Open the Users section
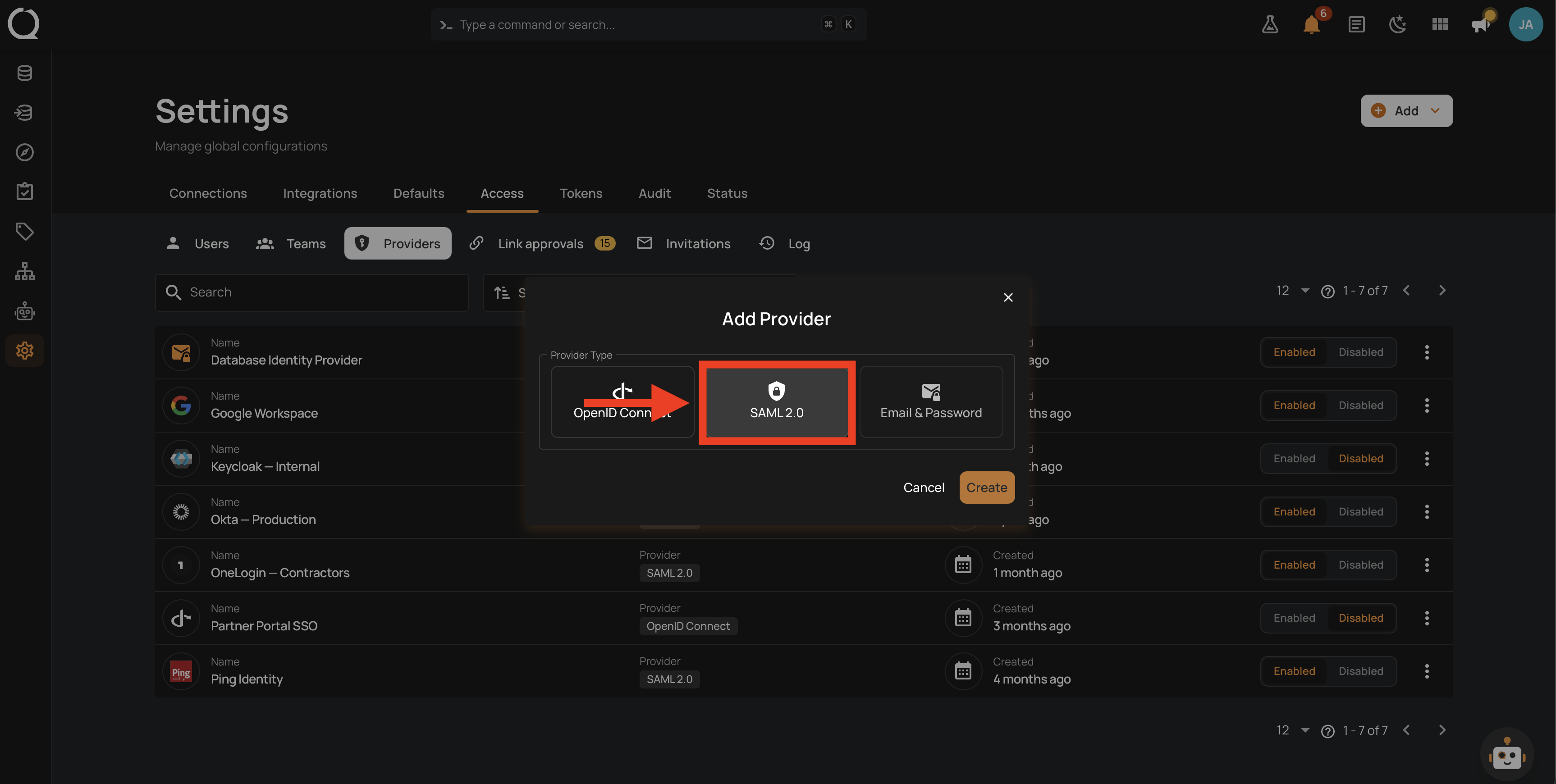The image size is (1556, 784). click(197, 243)
